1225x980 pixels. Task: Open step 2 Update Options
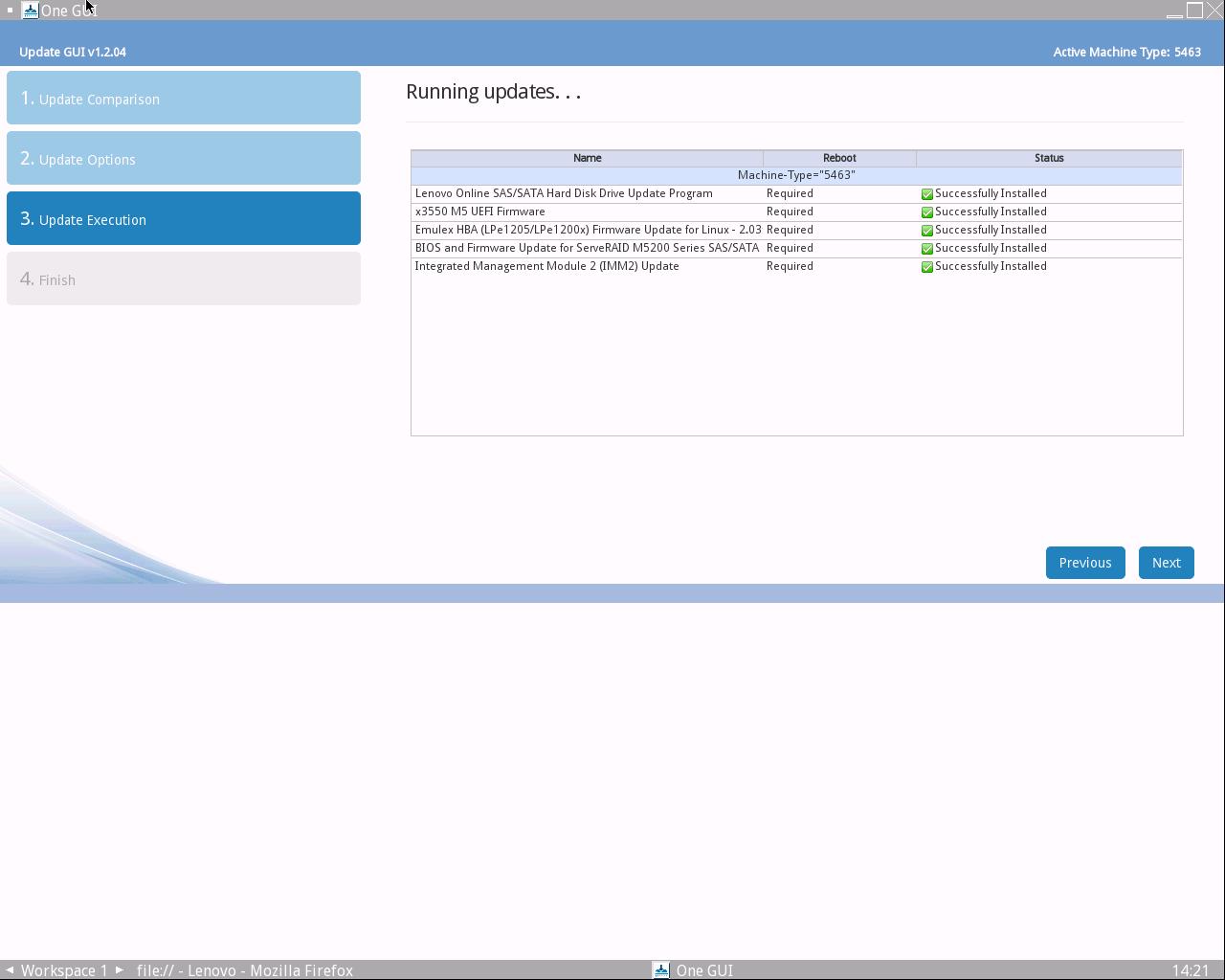184,158
